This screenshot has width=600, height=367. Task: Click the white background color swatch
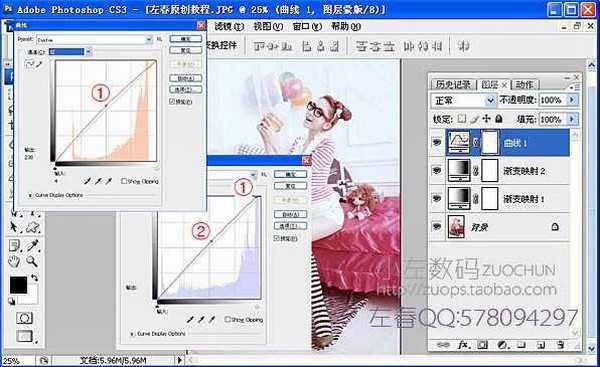[x=30, y=299]
